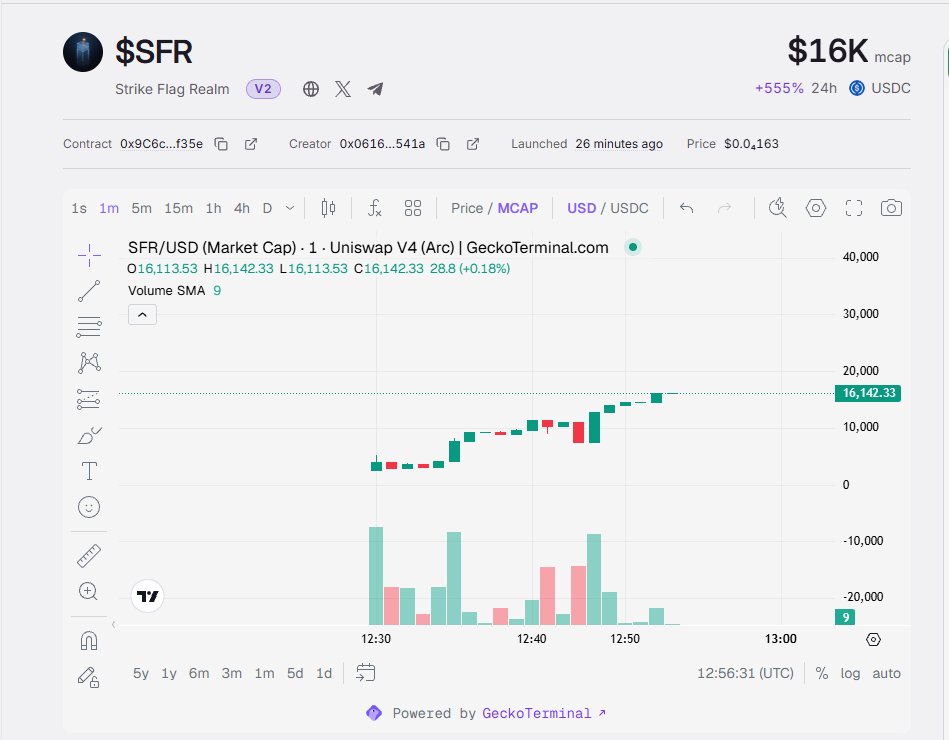949x740 pixels.
Task: Collapse the indicator legend chevron
Action: 142,315
